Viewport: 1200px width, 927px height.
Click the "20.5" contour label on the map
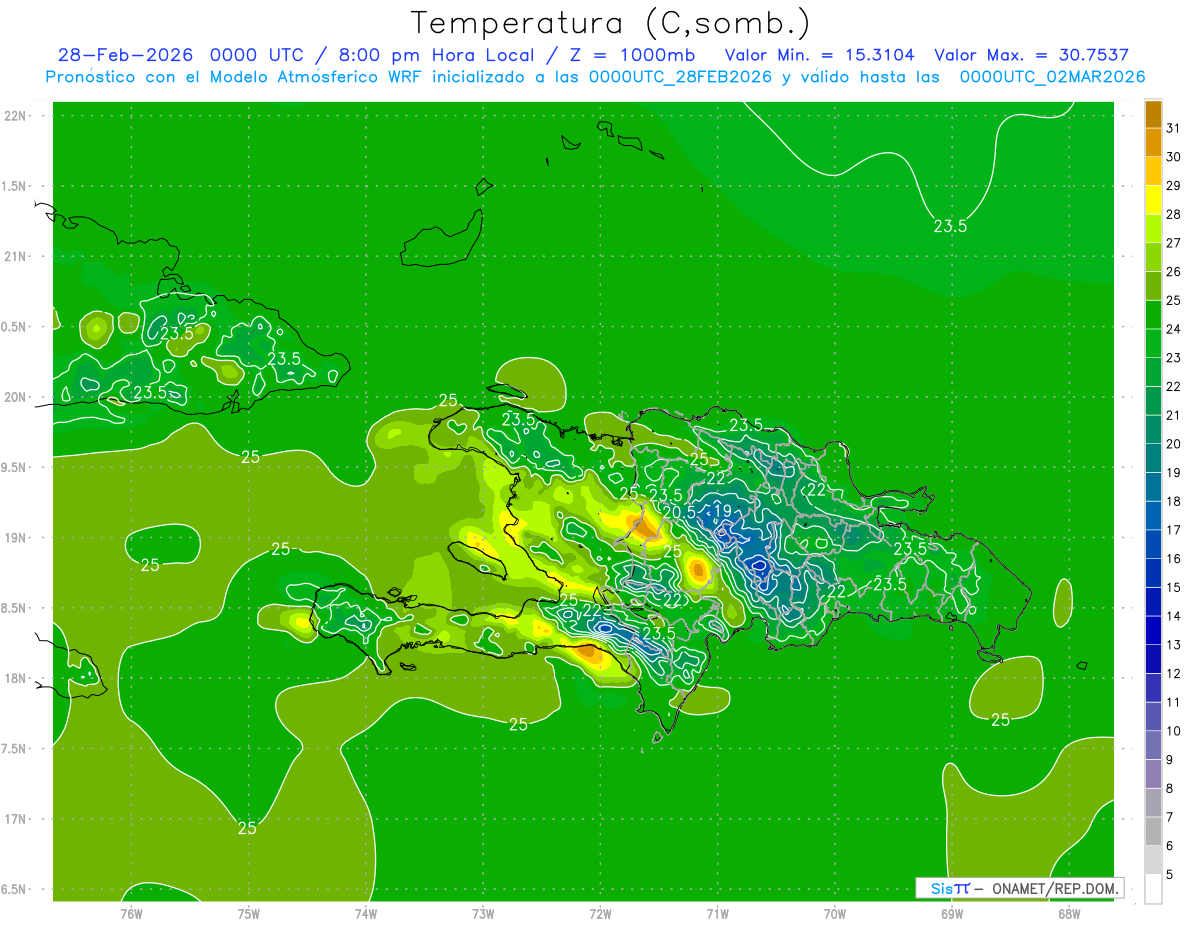point(679,512)
